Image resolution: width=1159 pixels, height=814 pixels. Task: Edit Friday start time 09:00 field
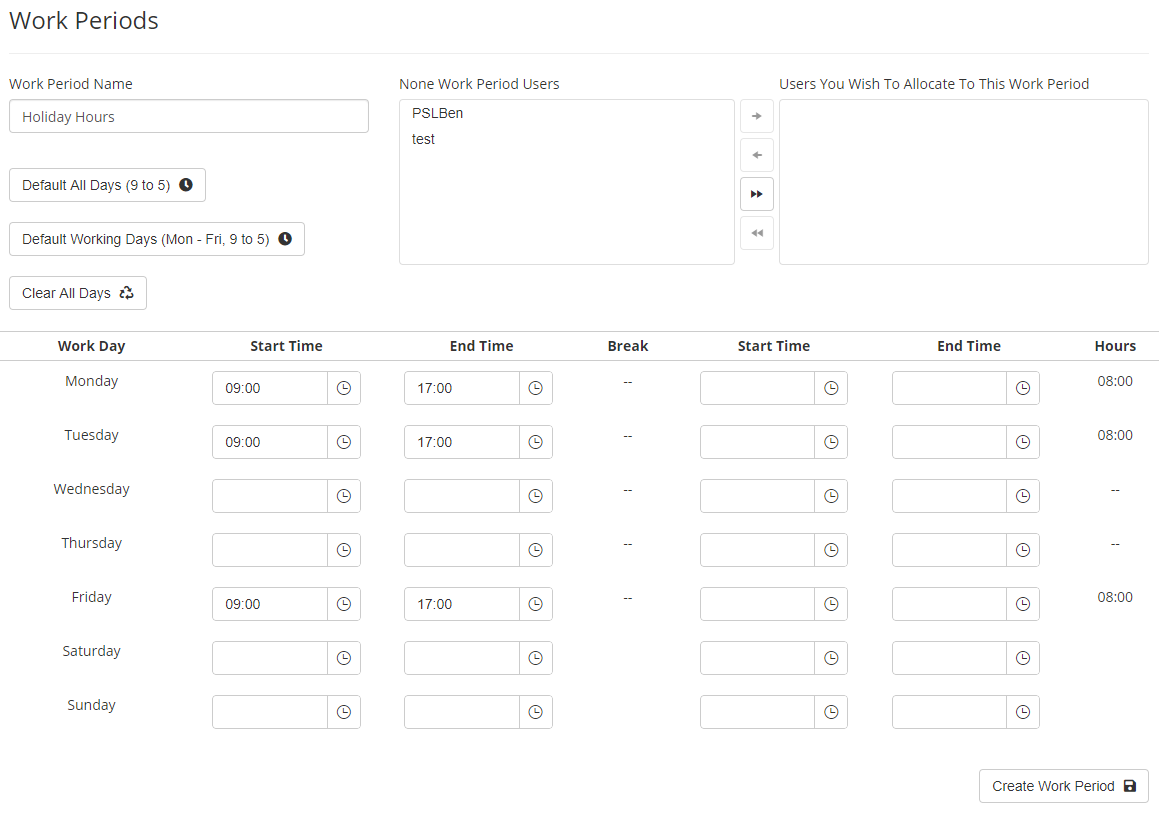coord(270,604)
